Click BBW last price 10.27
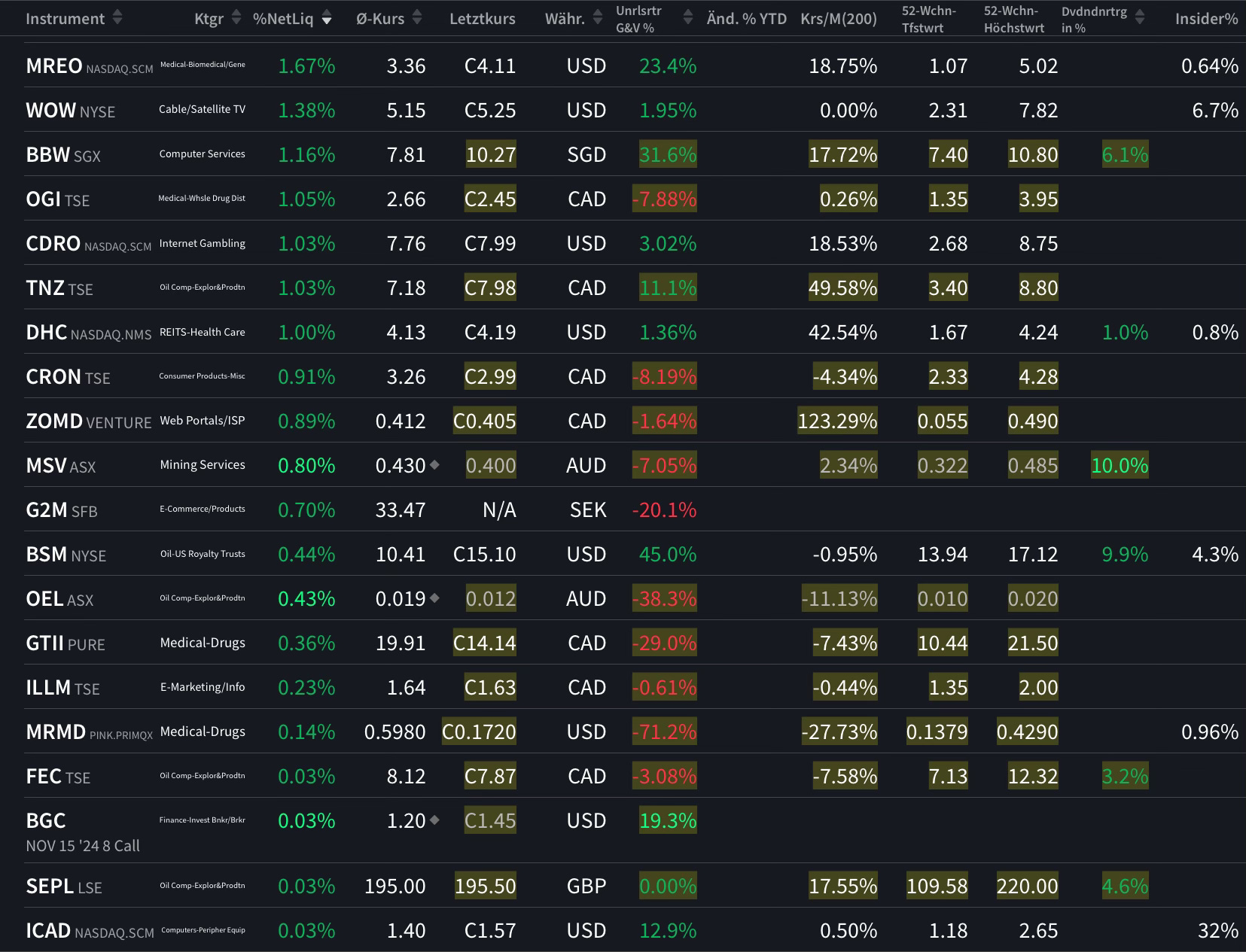1246x952 pixels. coord(491,155)
